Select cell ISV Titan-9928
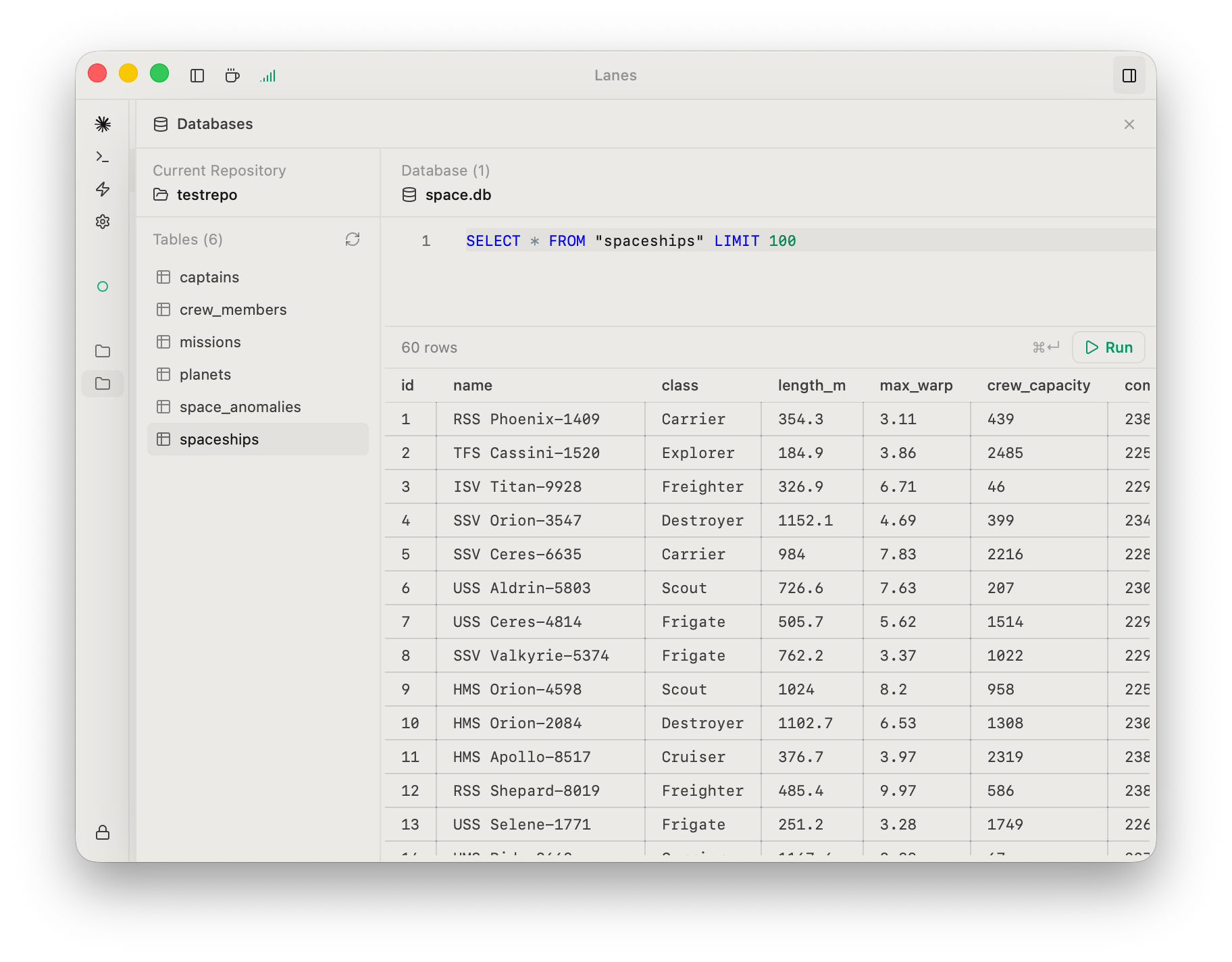Screen dimensions: 1232x962 (540, 486)
